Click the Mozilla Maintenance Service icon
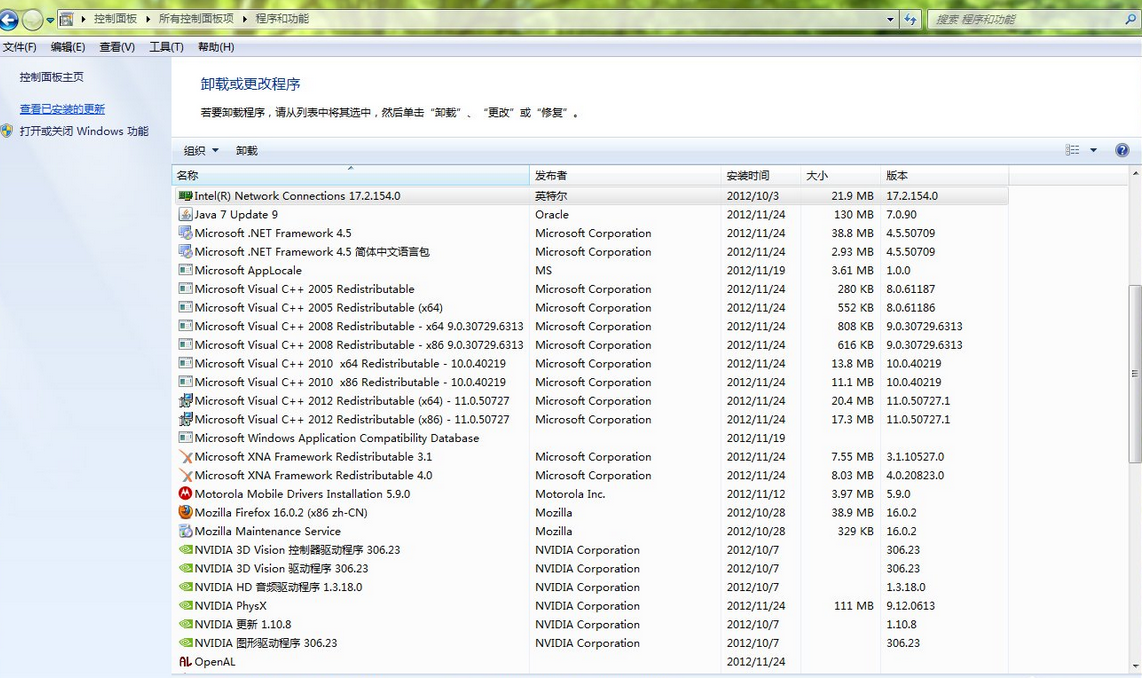1142x678 pixels. click(x=185, y=531)
